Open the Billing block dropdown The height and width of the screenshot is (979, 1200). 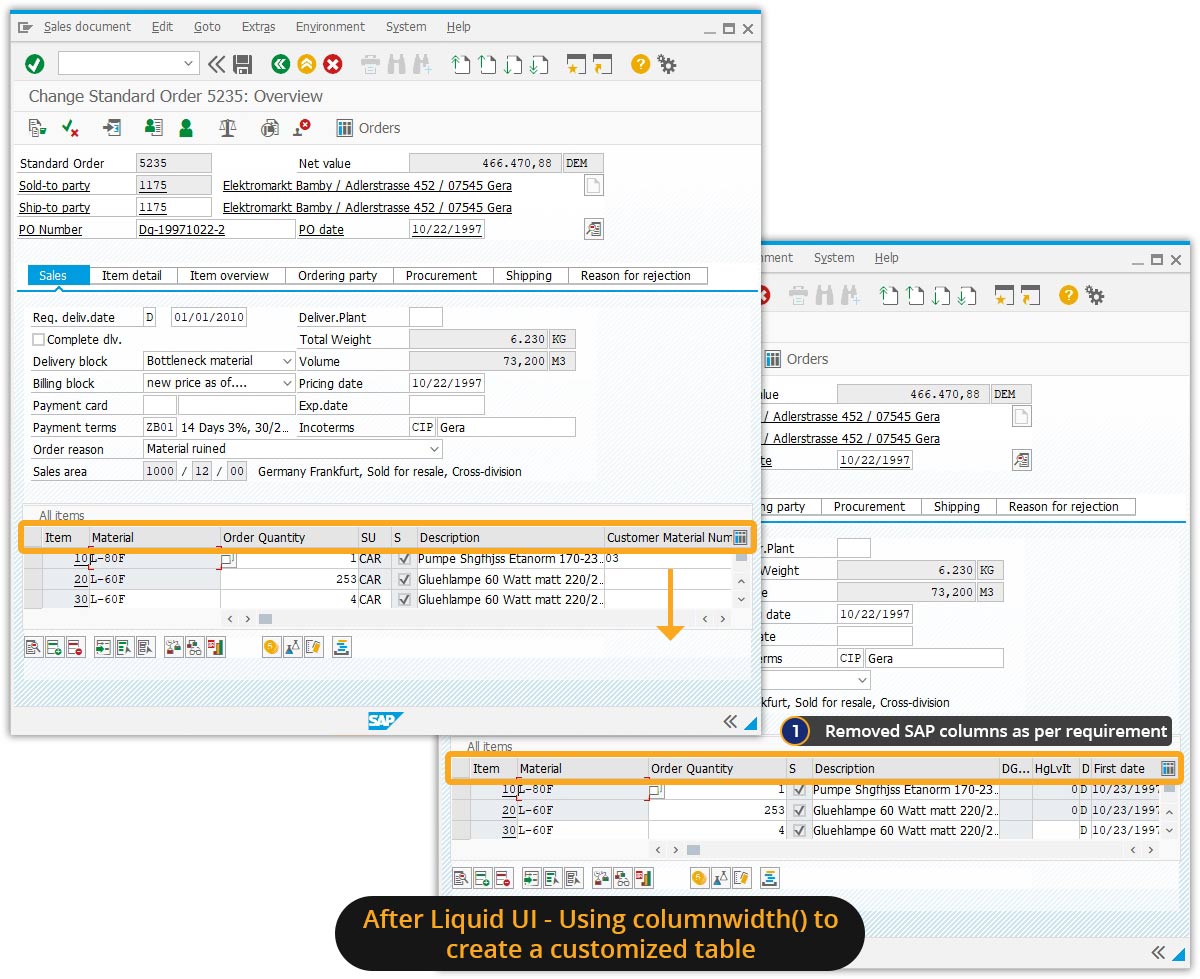pos(287,383)
